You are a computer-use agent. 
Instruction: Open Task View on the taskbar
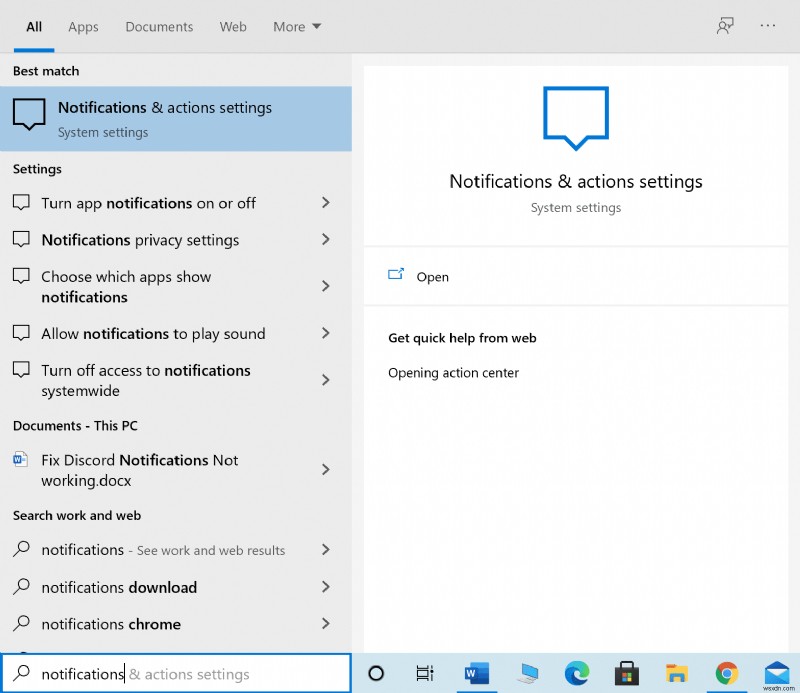coord(425,673)
